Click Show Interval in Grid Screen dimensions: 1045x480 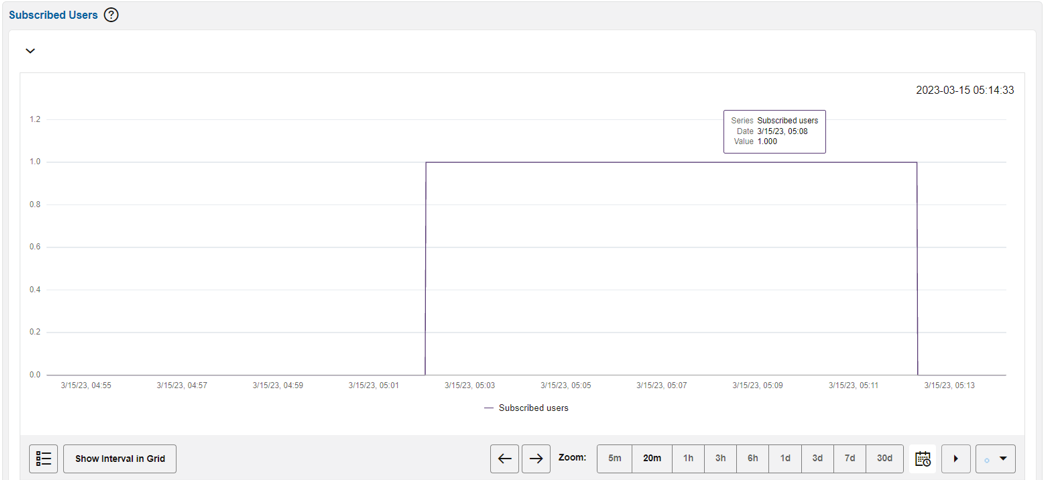point(120,459)
